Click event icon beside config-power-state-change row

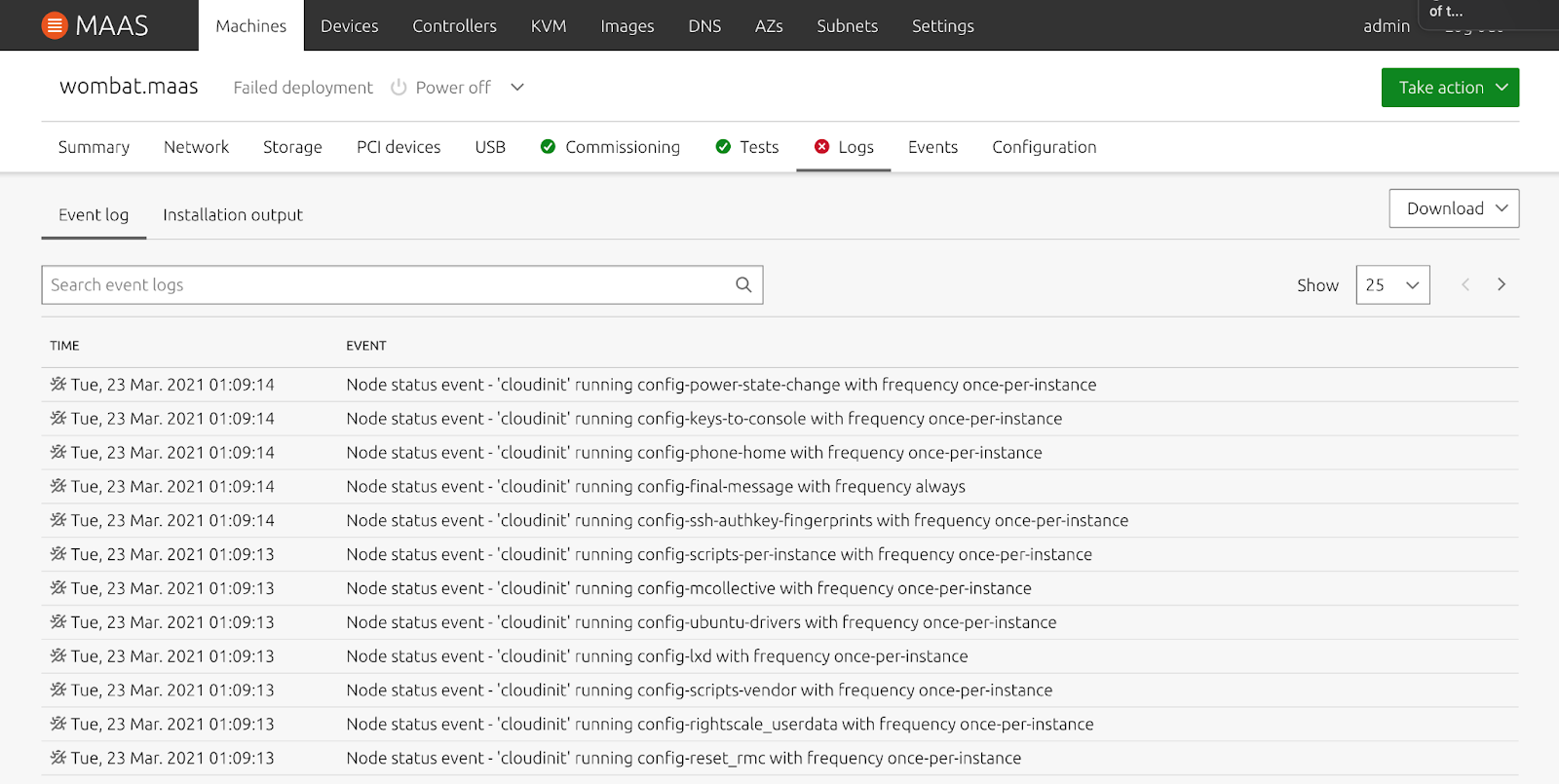tap(58, 385)
